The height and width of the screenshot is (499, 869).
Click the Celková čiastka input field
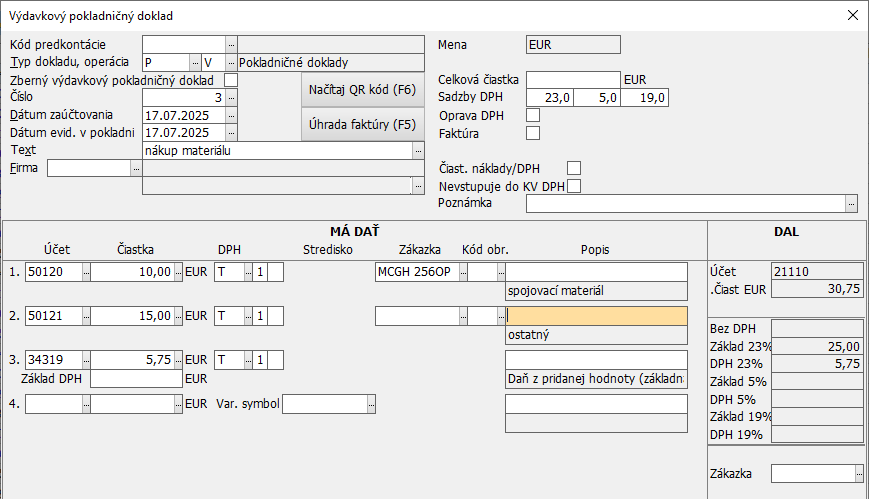[573, 80]
